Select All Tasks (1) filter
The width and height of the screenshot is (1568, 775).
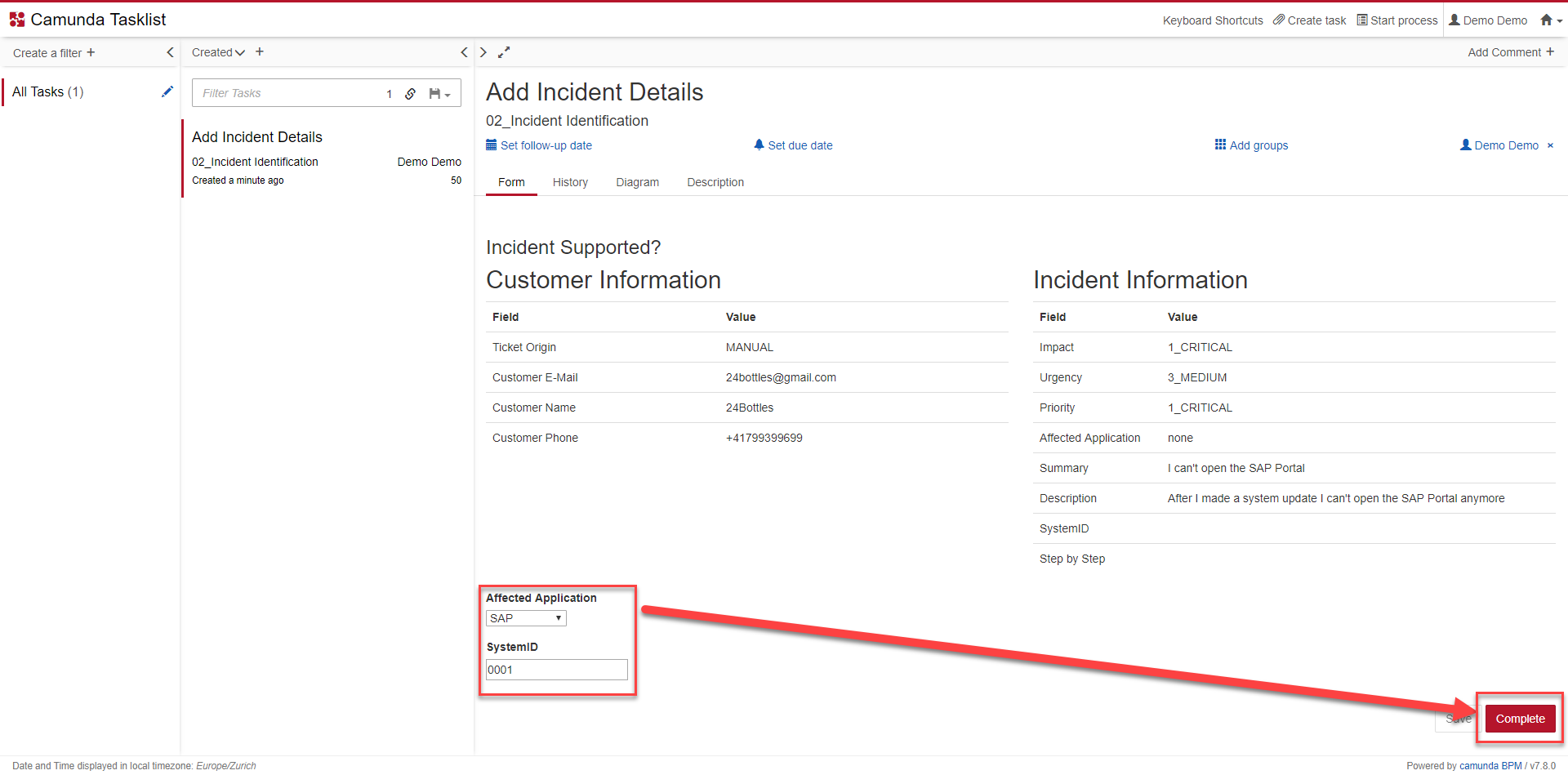(48, 91)
